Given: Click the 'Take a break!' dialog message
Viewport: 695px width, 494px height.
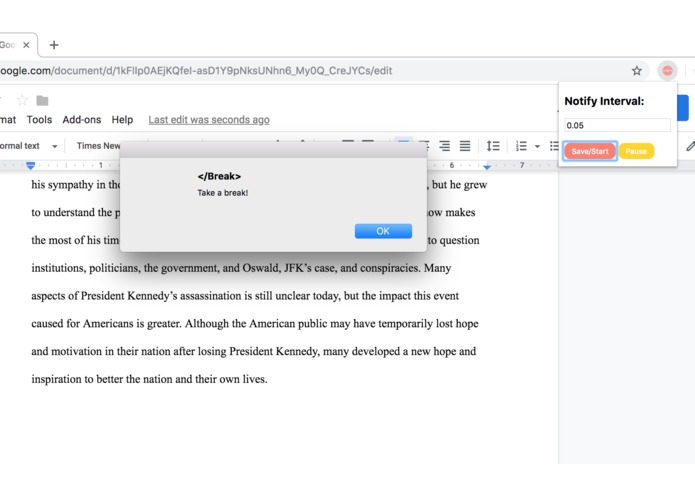Looking at the screenshot, I should [x=223, y=193].
